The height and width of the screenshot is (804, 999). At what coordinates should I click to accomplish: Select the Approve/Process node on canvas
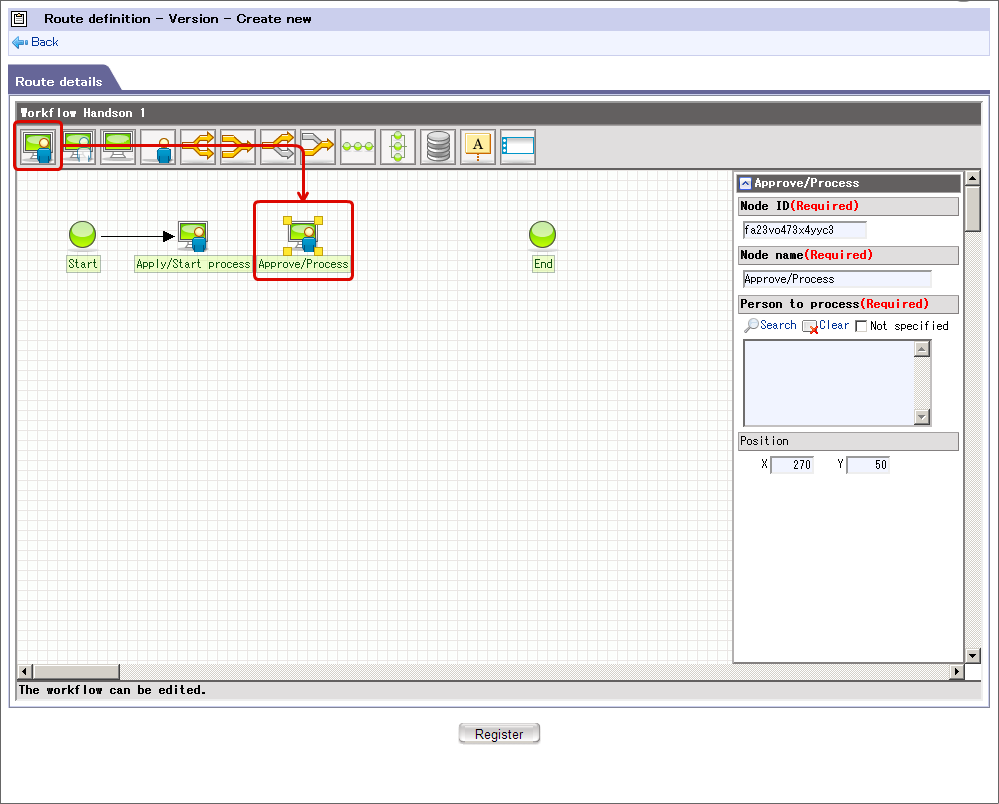coord(303,236)
